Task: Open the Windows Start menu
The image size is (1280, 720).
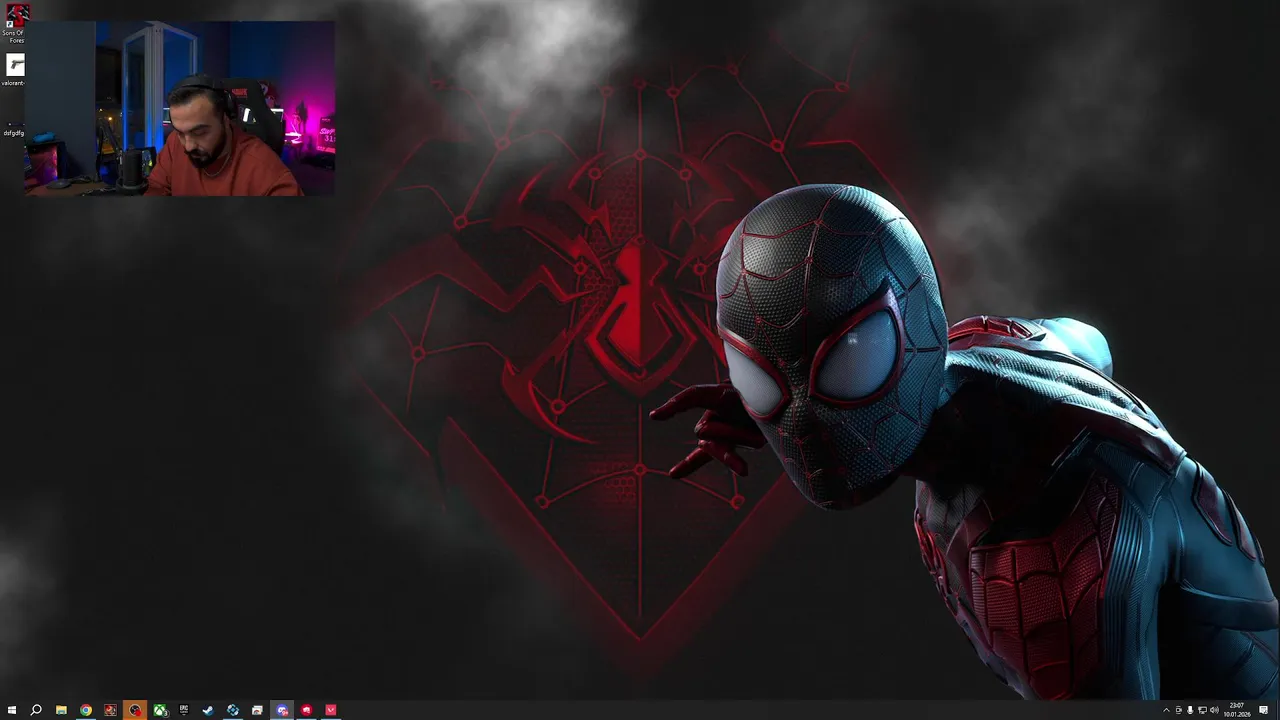Action: [x=12, y=710]
